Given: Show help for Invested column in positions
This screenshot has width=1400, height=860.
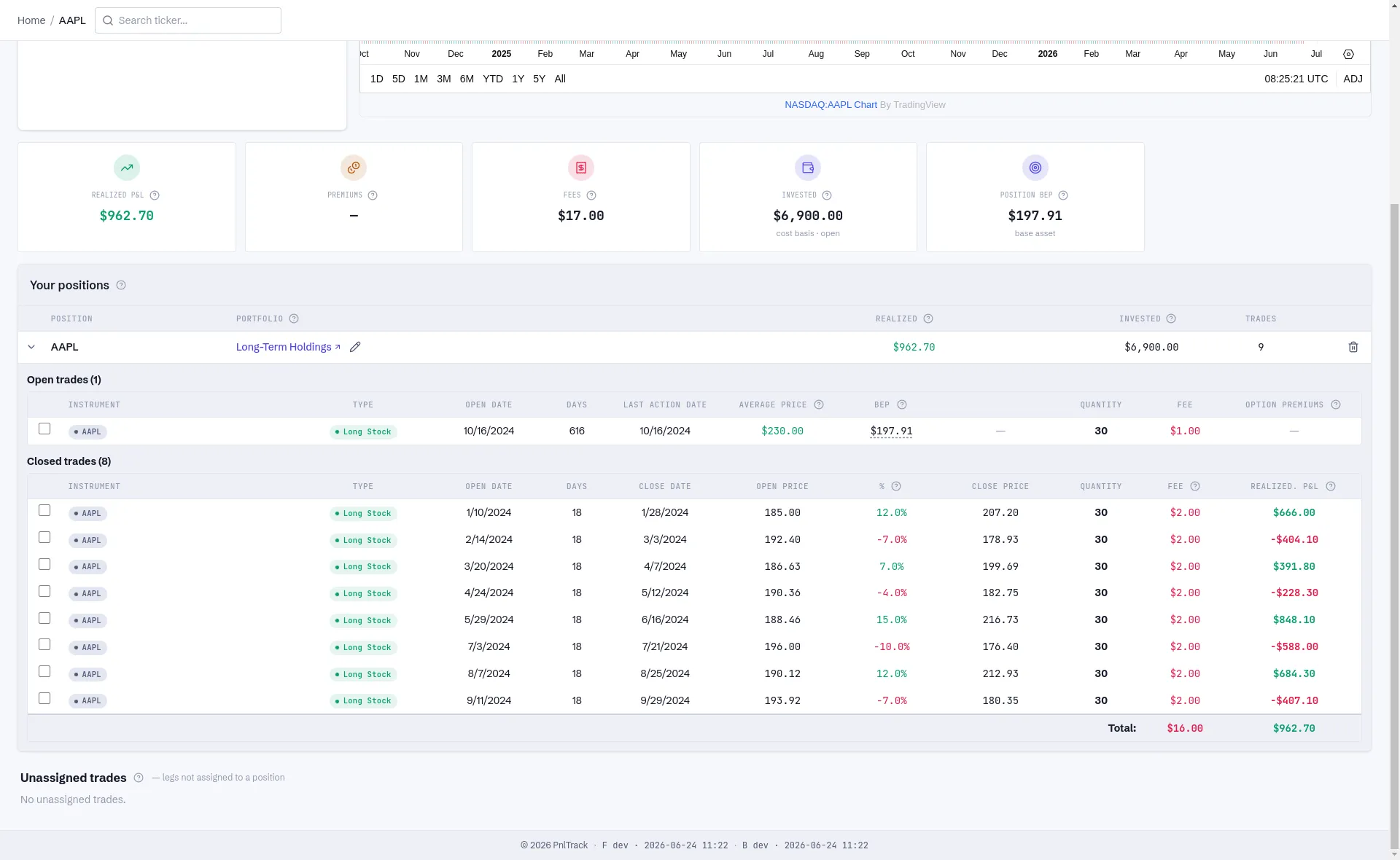Looking at the screenshot, I should (1171, 318).
